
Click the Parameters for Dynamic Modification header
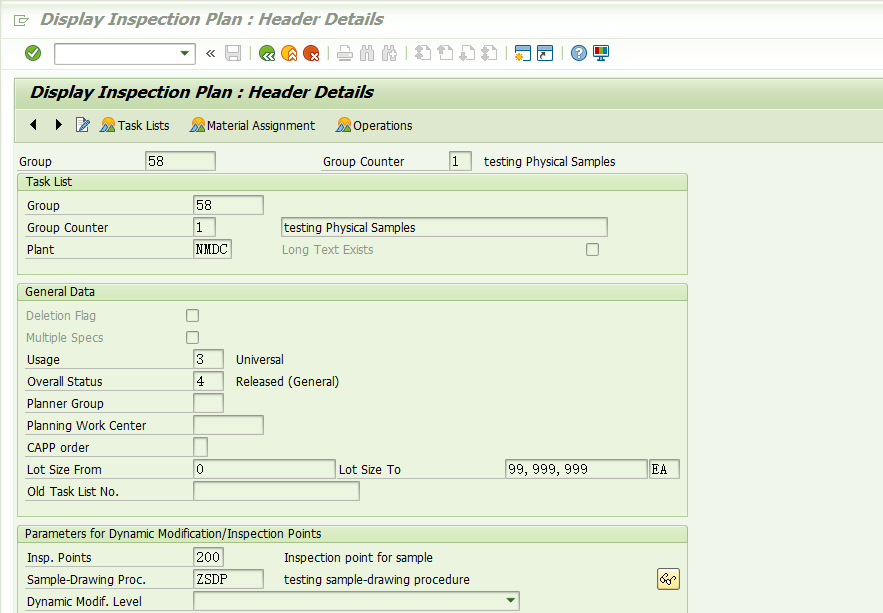coord(173,534)
